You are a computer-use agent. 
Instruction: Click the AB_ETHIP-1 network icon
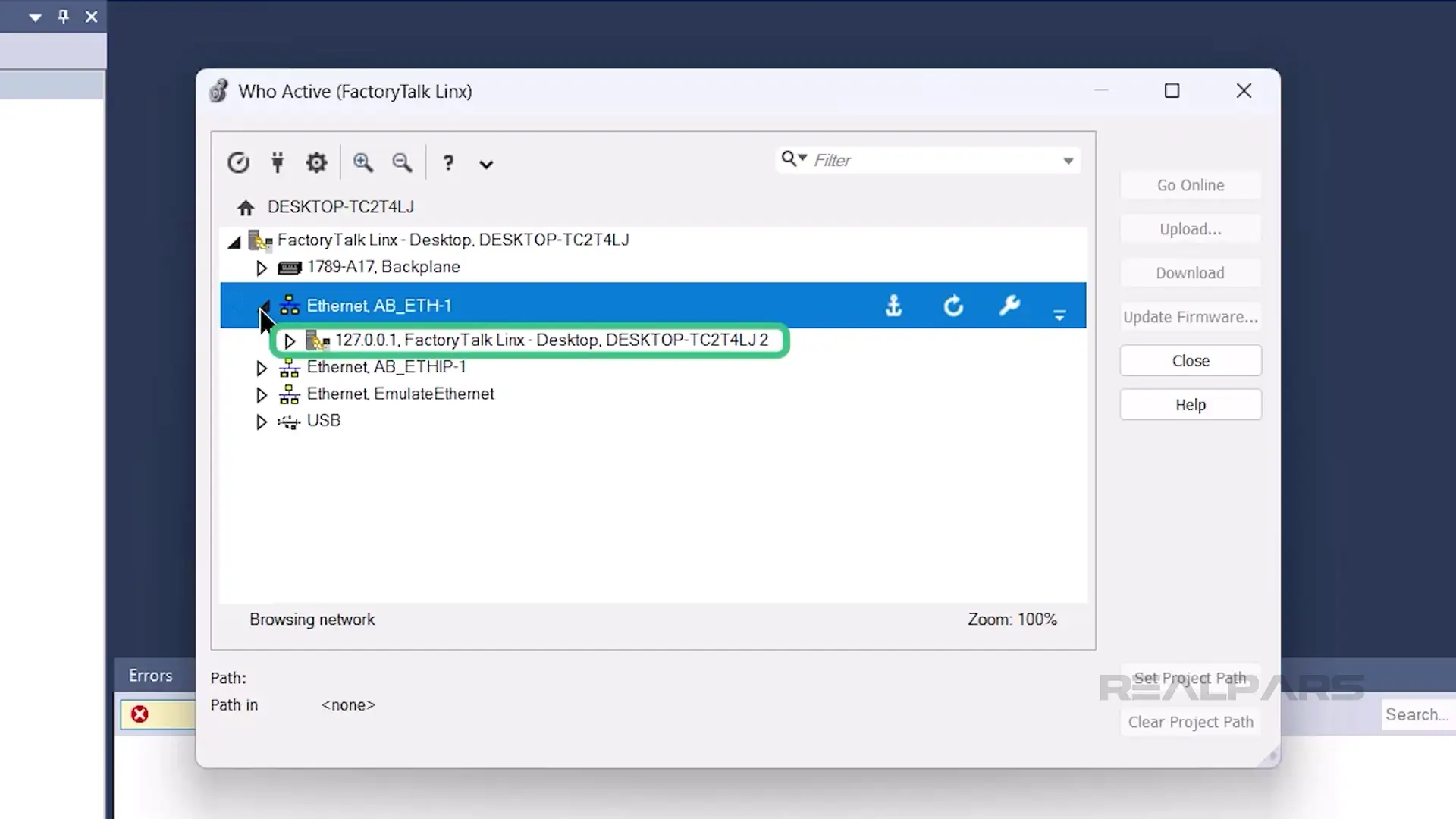pos(290,368)
